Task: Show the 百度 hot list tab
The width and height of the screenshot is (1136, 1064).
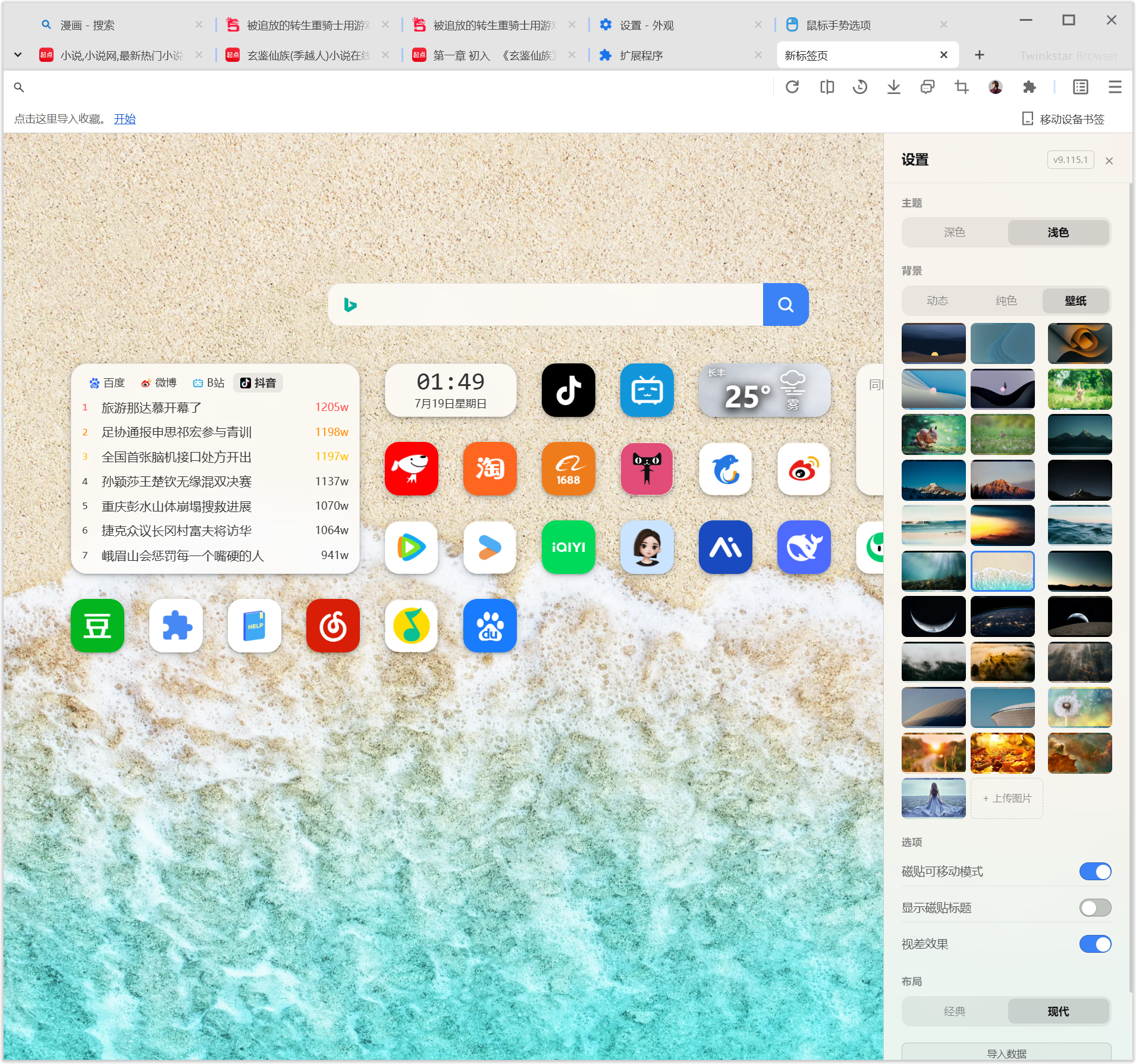Action: point(107,383)
